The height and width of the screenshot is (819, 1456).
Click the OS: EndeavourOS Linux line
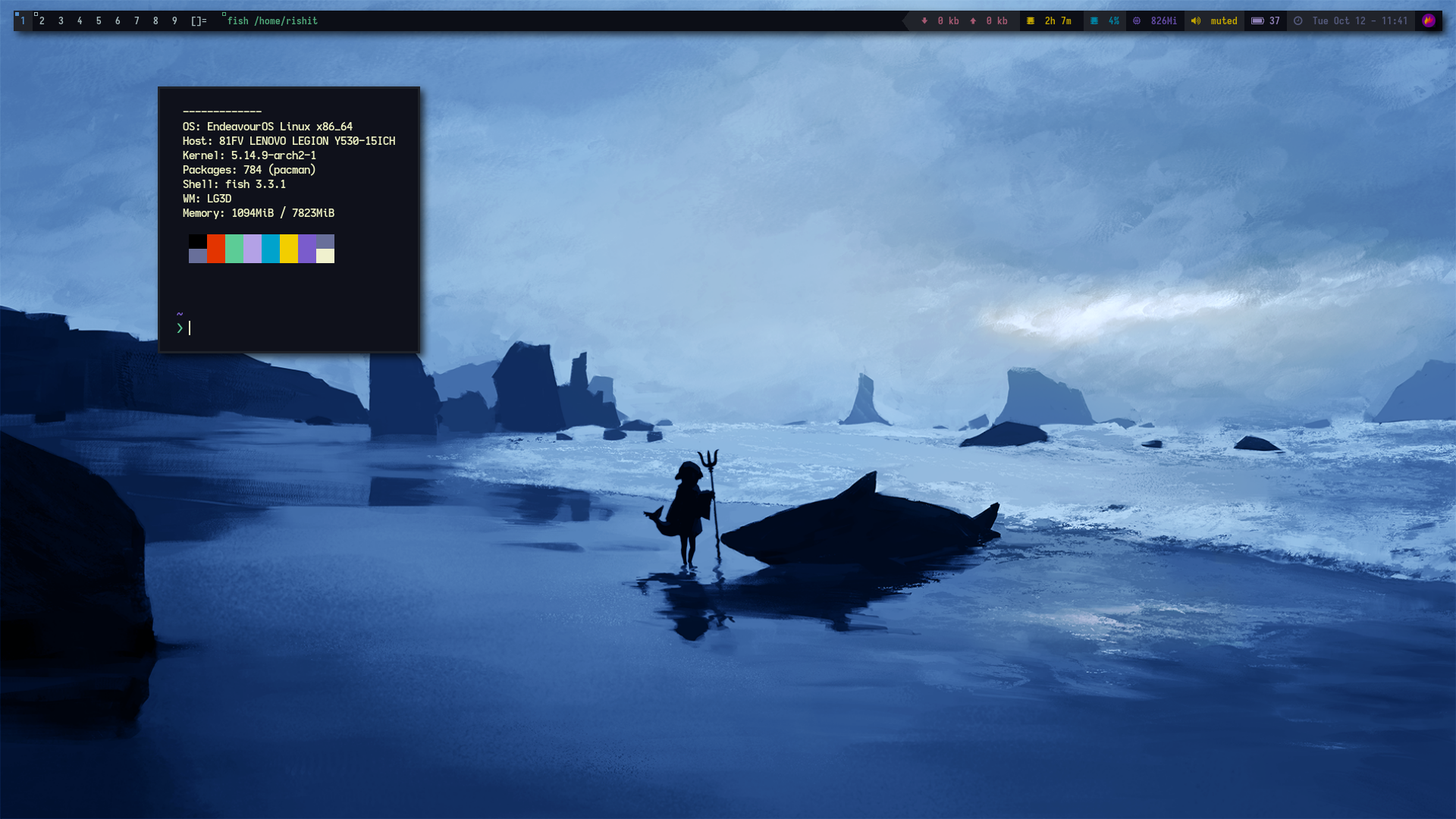(x=268, y=127)
